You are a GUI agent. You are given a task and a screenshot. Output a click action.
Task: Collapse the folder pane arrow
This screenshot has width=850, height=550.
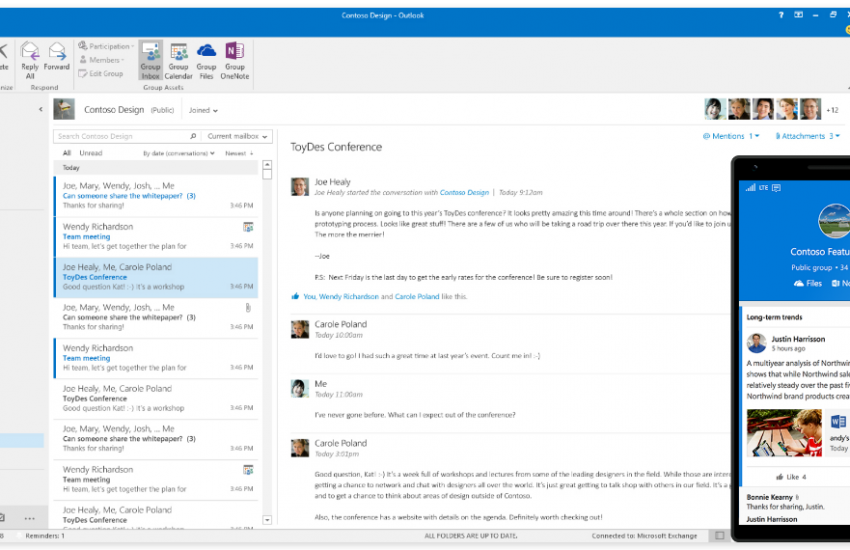tap(41, 109)
